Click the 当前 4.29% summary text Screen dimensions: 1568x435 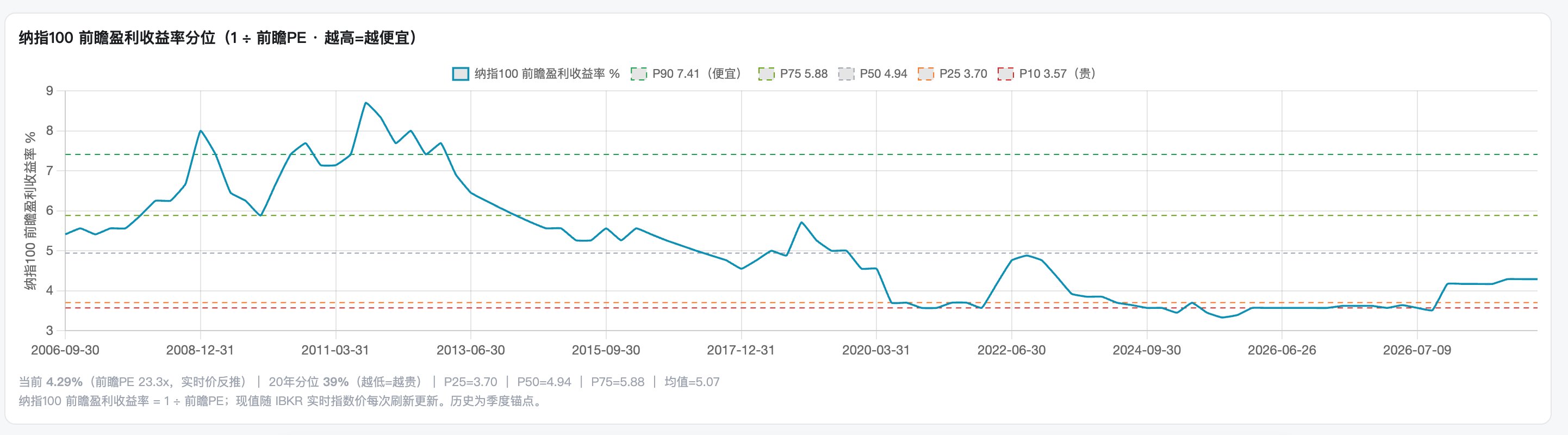[51, 382]
